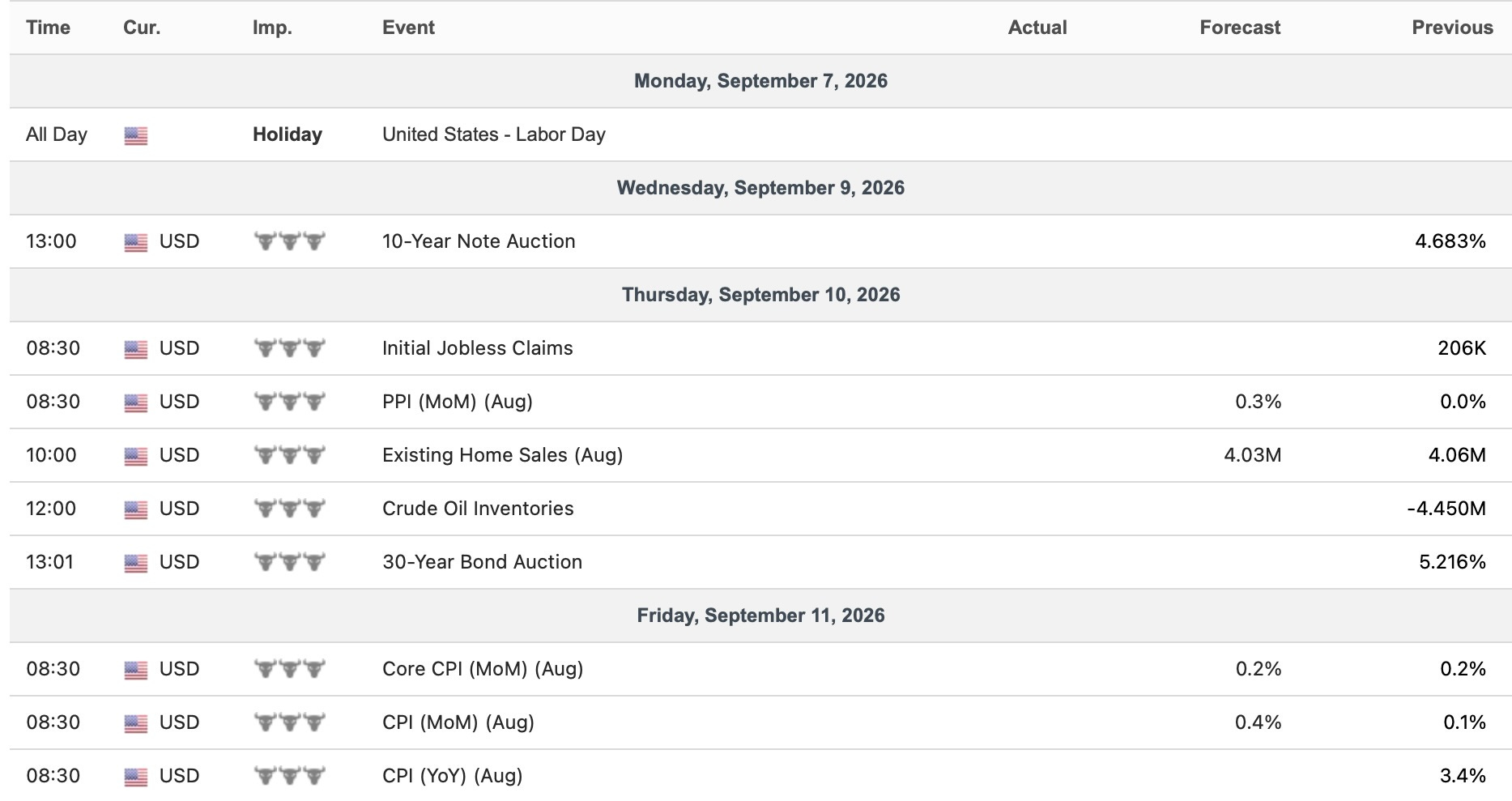Open the Initial Jobless Claims event
1512x801 pixels.
478,348
